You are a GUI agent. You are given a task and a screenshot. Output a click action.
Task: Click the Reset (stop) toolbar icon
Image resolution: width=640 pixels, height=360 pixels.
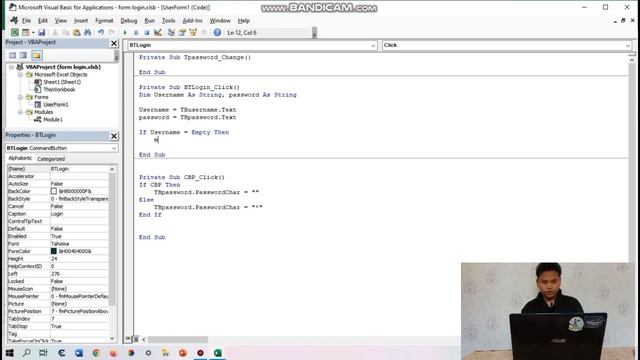(147, 33)
